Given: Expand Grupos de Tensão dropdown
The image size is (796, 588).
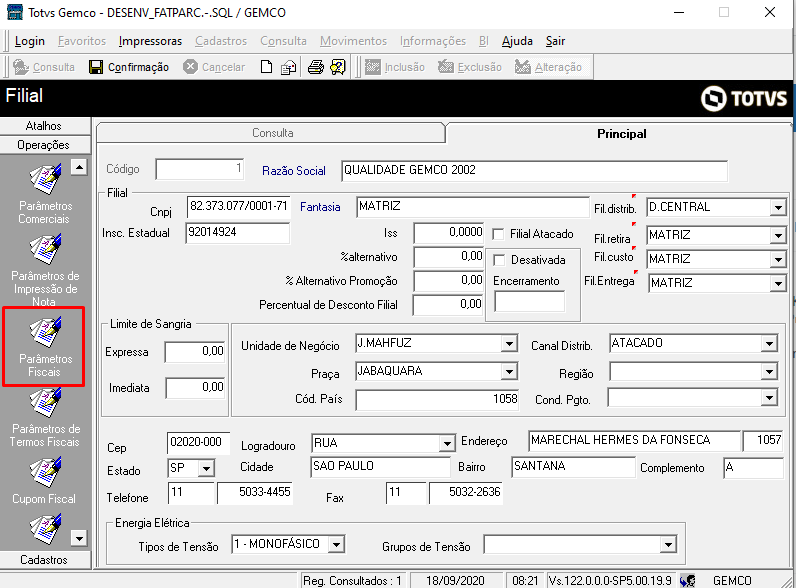Looking at the screenshot, I should click(668, 545).
